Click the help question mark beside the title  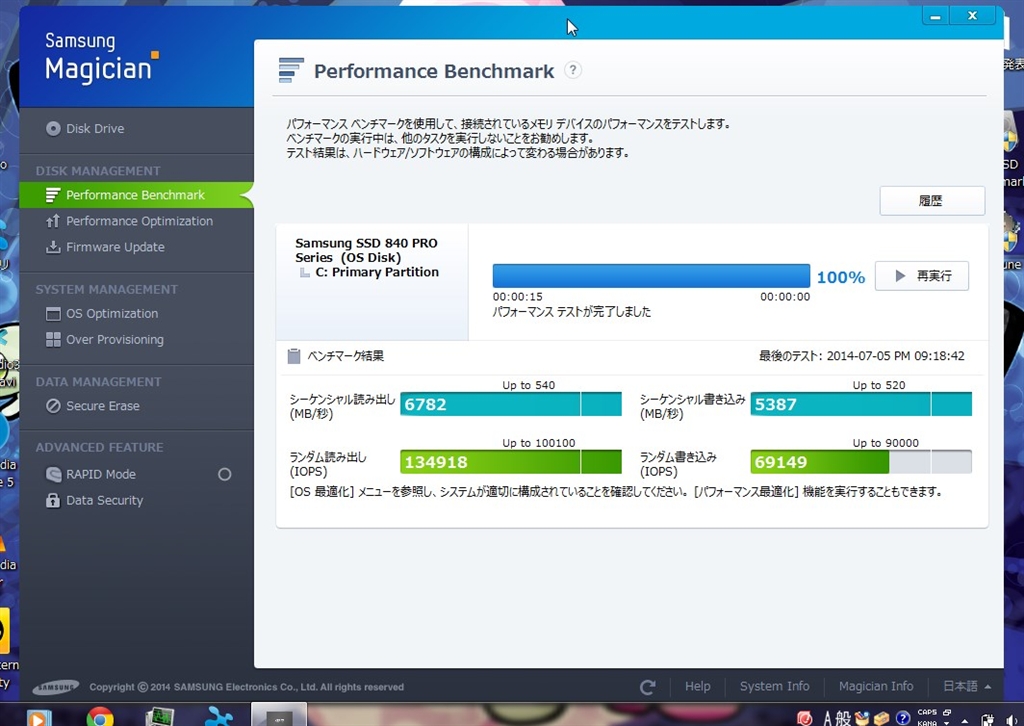point(573,70)
